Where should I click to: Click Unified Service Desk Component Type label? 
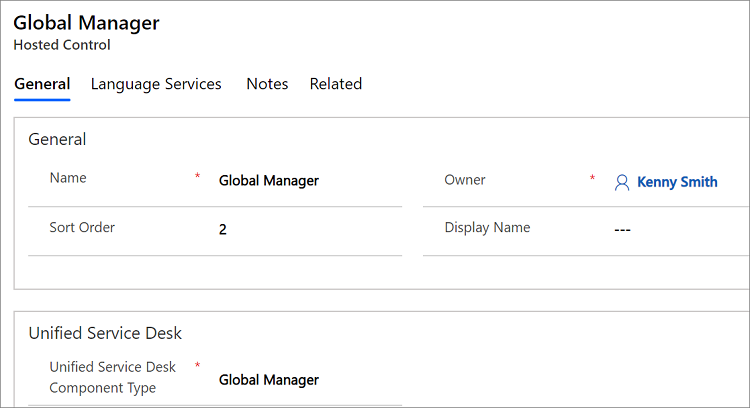[x=112, y=377]
